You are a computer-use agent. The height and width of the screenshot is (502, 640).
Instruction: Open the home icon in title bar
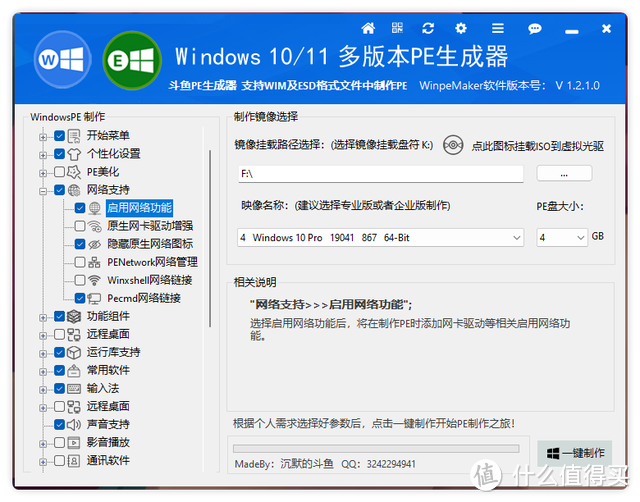coord(368,28)
